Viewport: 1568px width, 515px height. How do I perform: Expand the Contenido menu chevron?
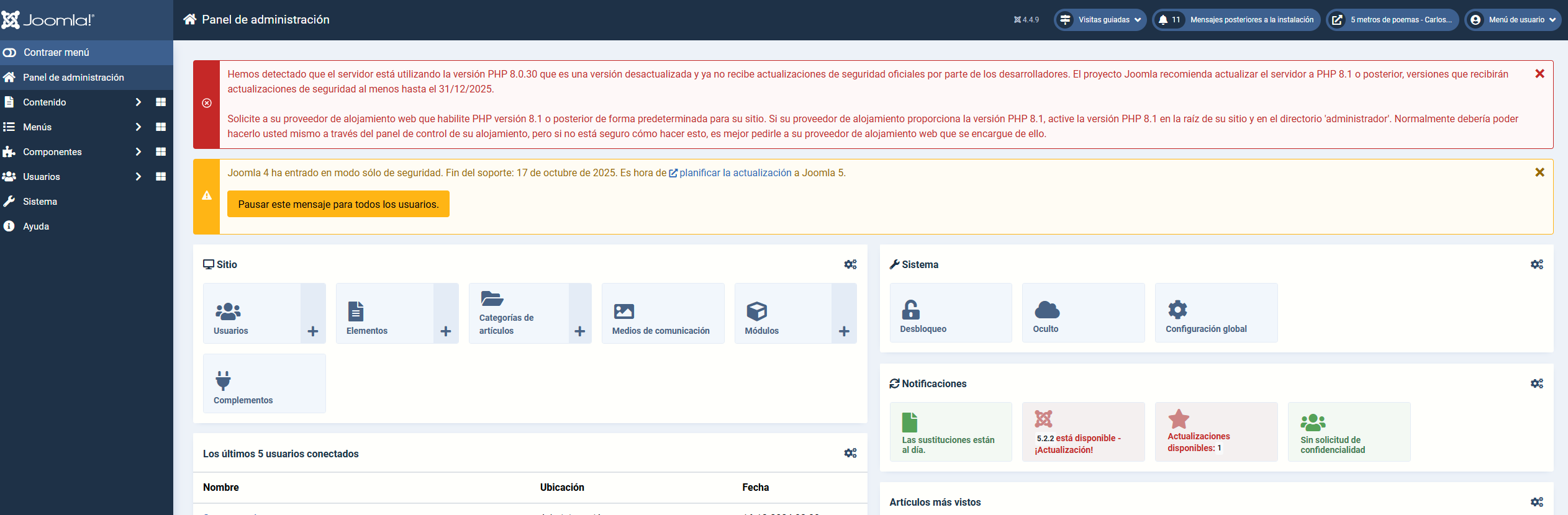(x=138, y=102)
